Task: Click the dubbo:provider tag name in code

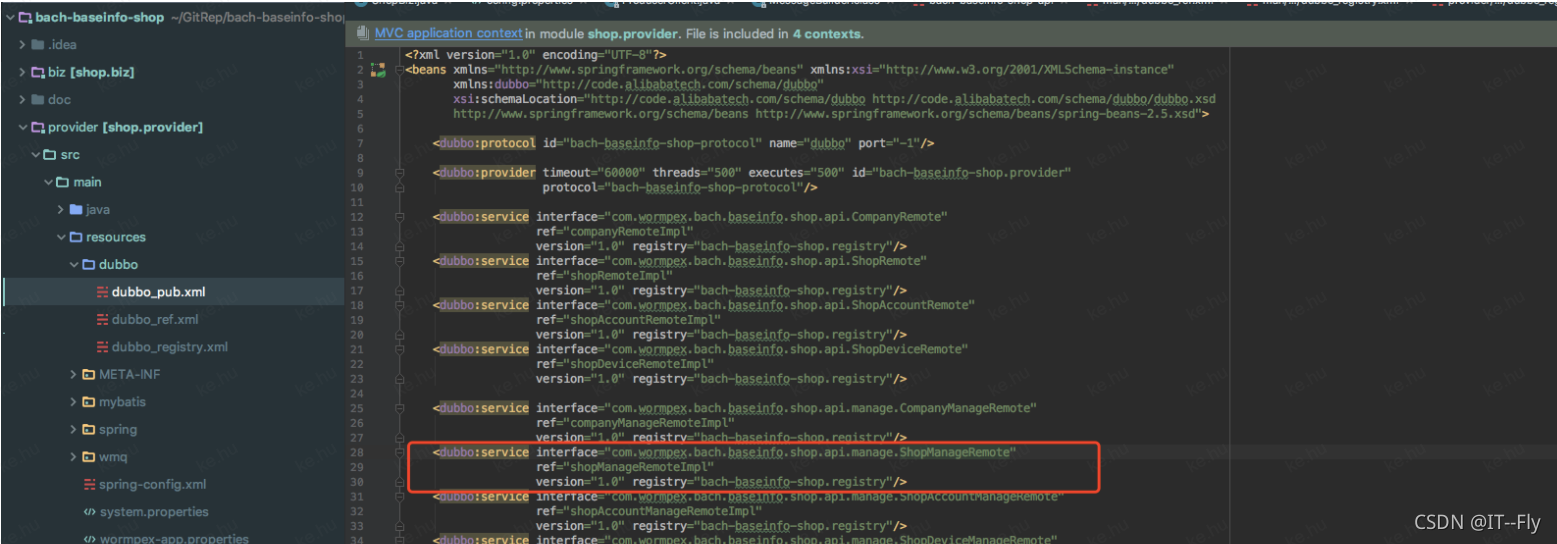Action: [488, 172]
